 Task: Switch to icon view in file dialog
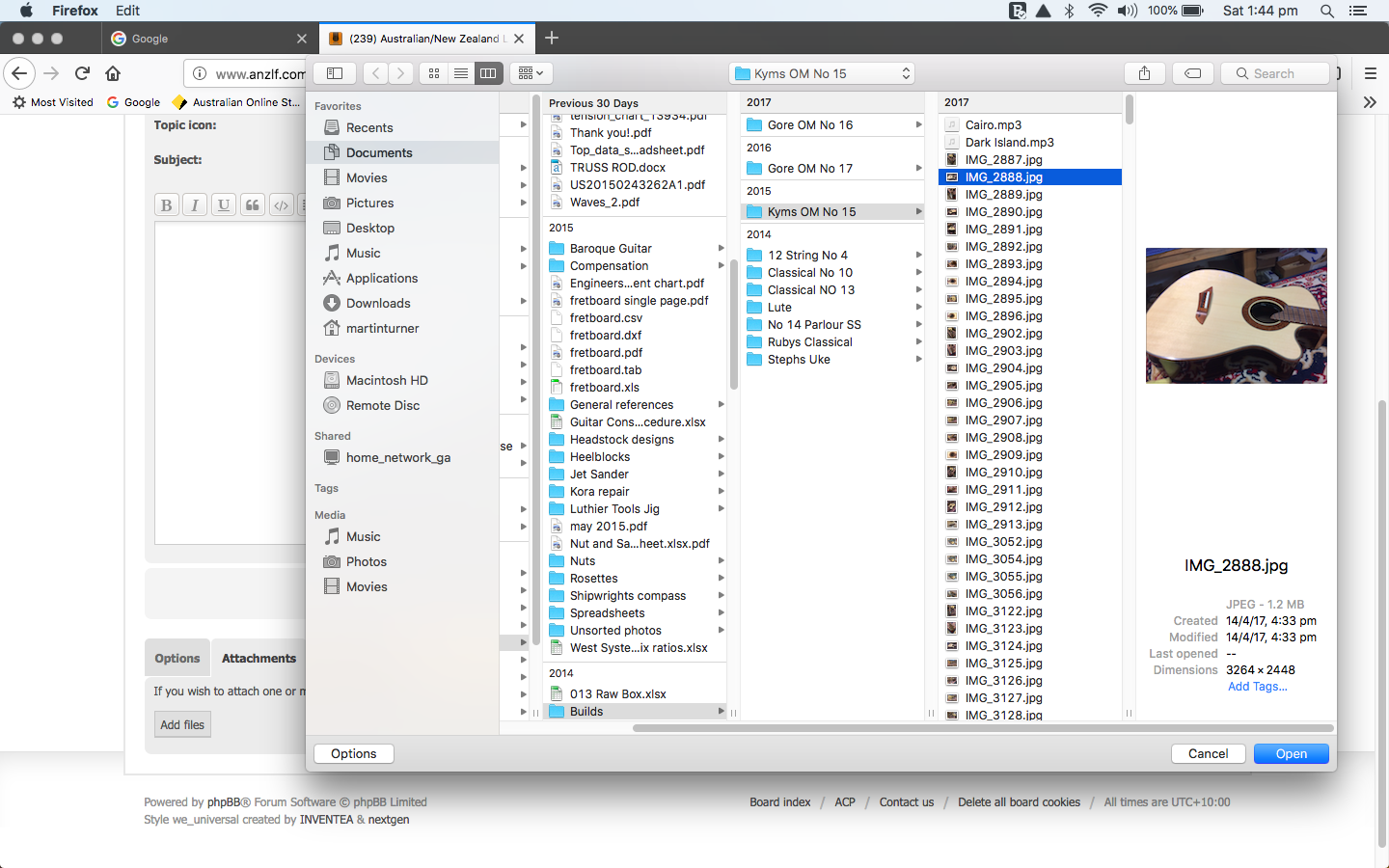434,73
